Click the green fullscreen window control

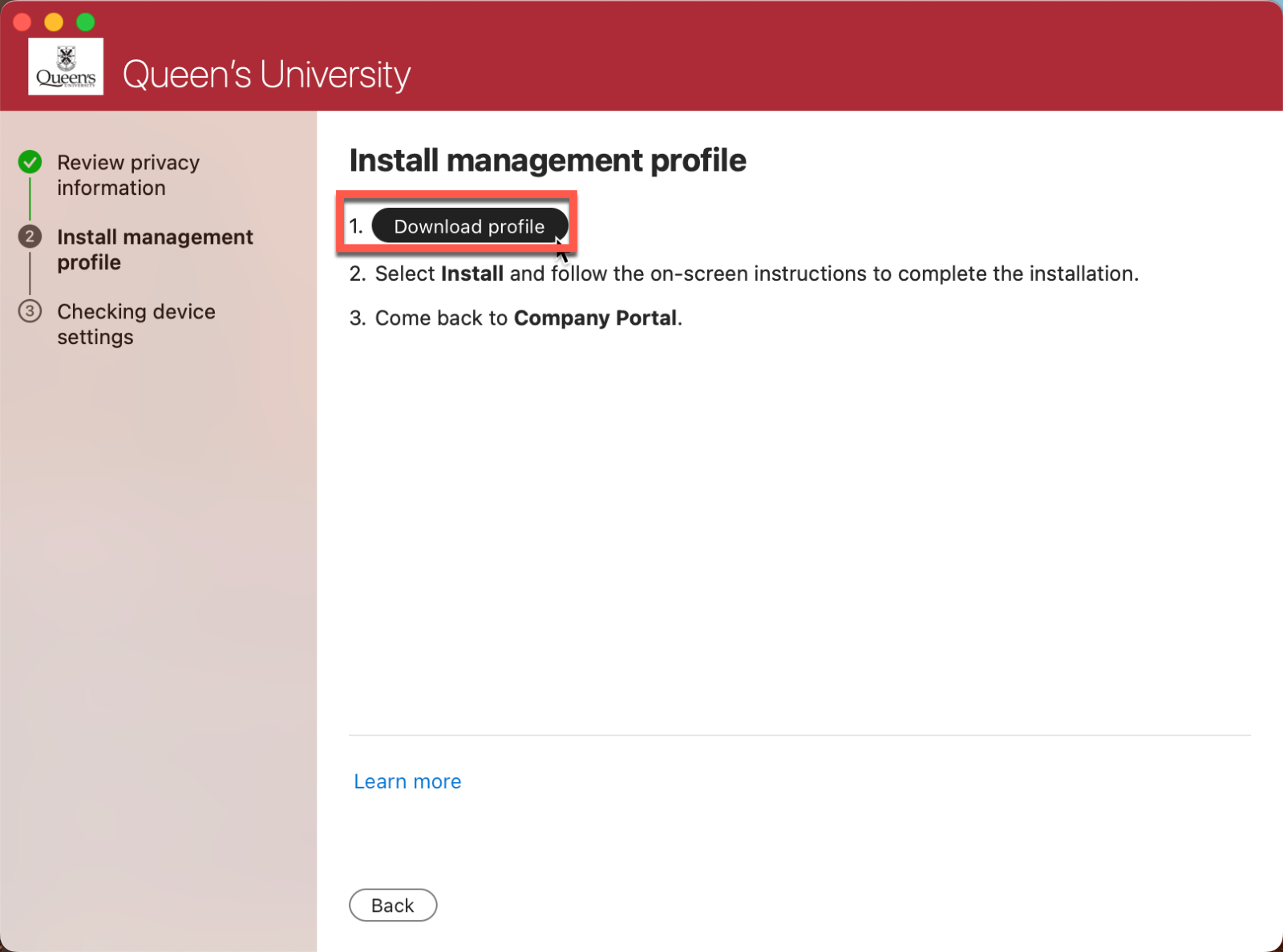85,22
